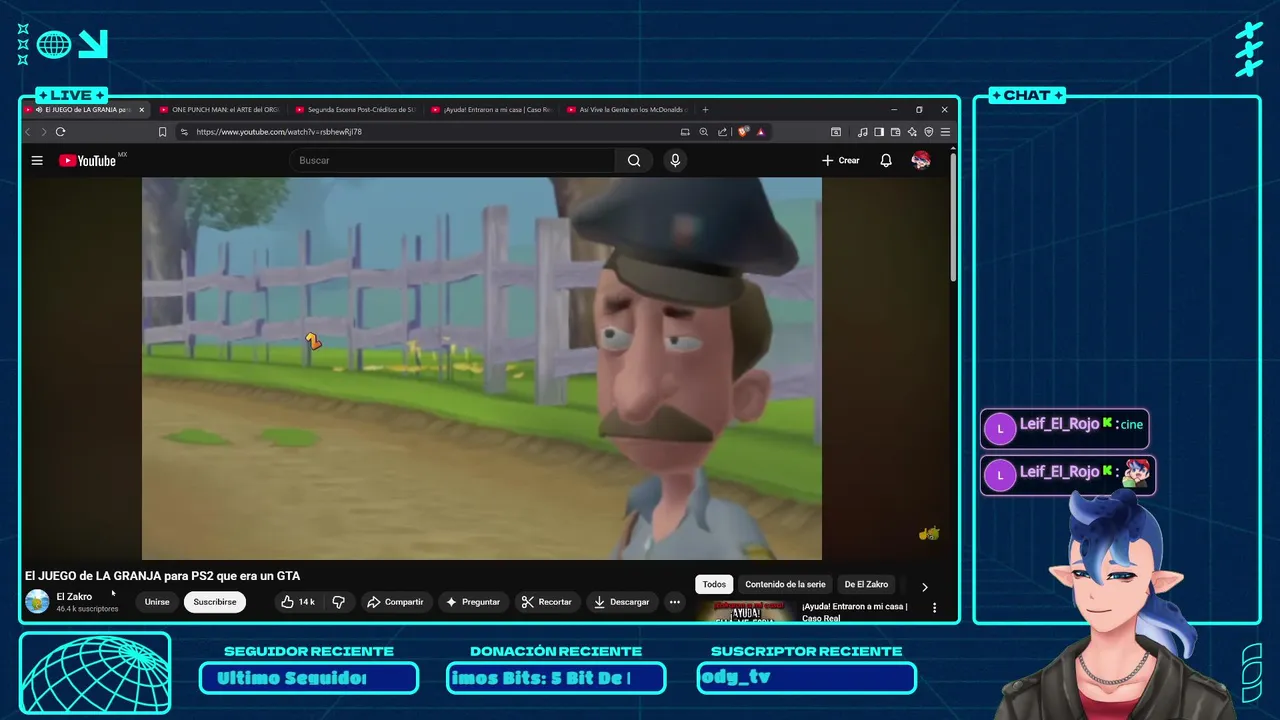
Task: Click the video player to pause playback
Action: click(481, 368)
